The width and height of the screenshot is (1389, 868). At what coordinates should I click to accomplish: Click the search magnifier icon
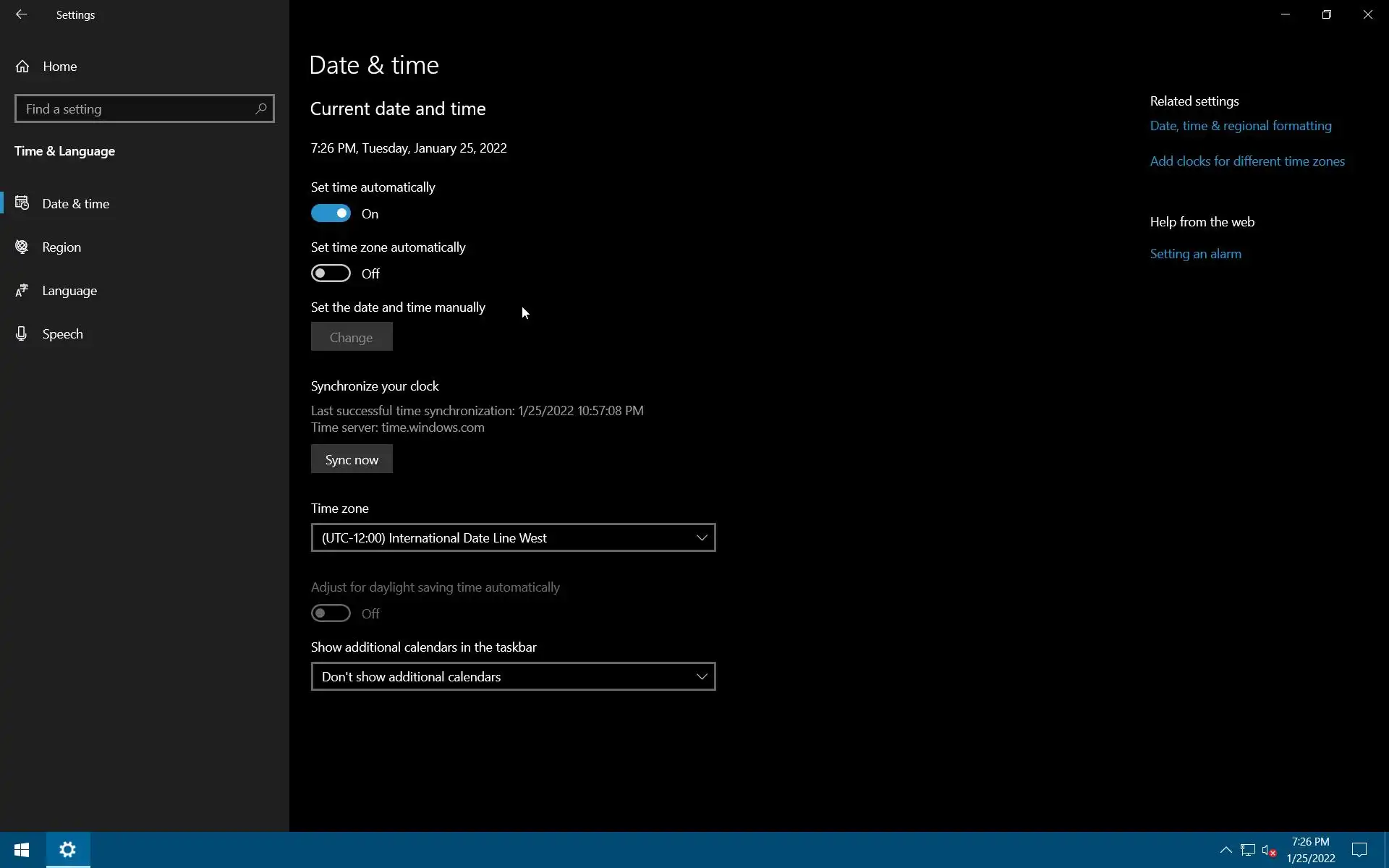click(261, 109)
